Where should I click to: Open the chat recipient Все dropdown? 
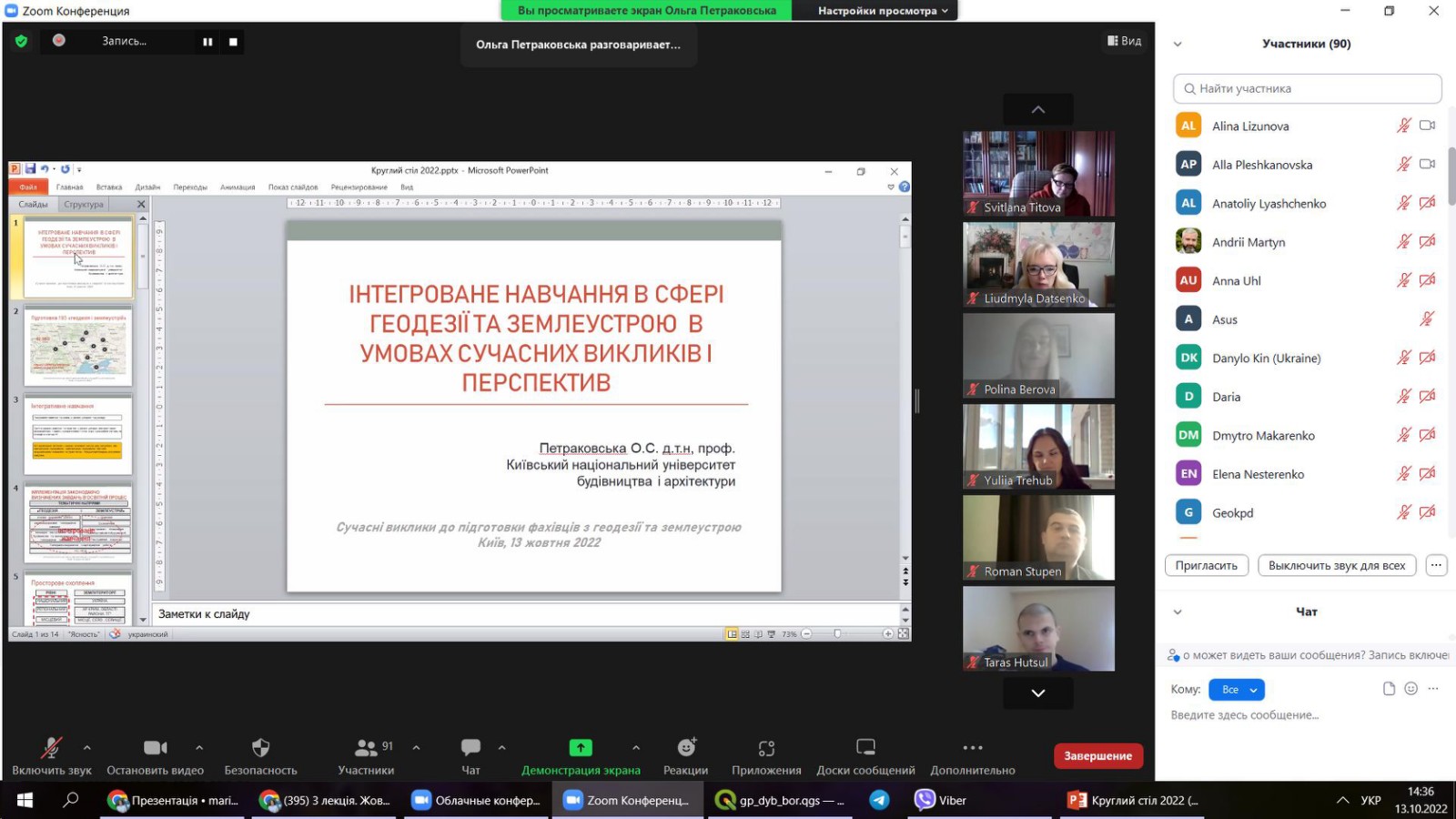tap(1237, 690)
